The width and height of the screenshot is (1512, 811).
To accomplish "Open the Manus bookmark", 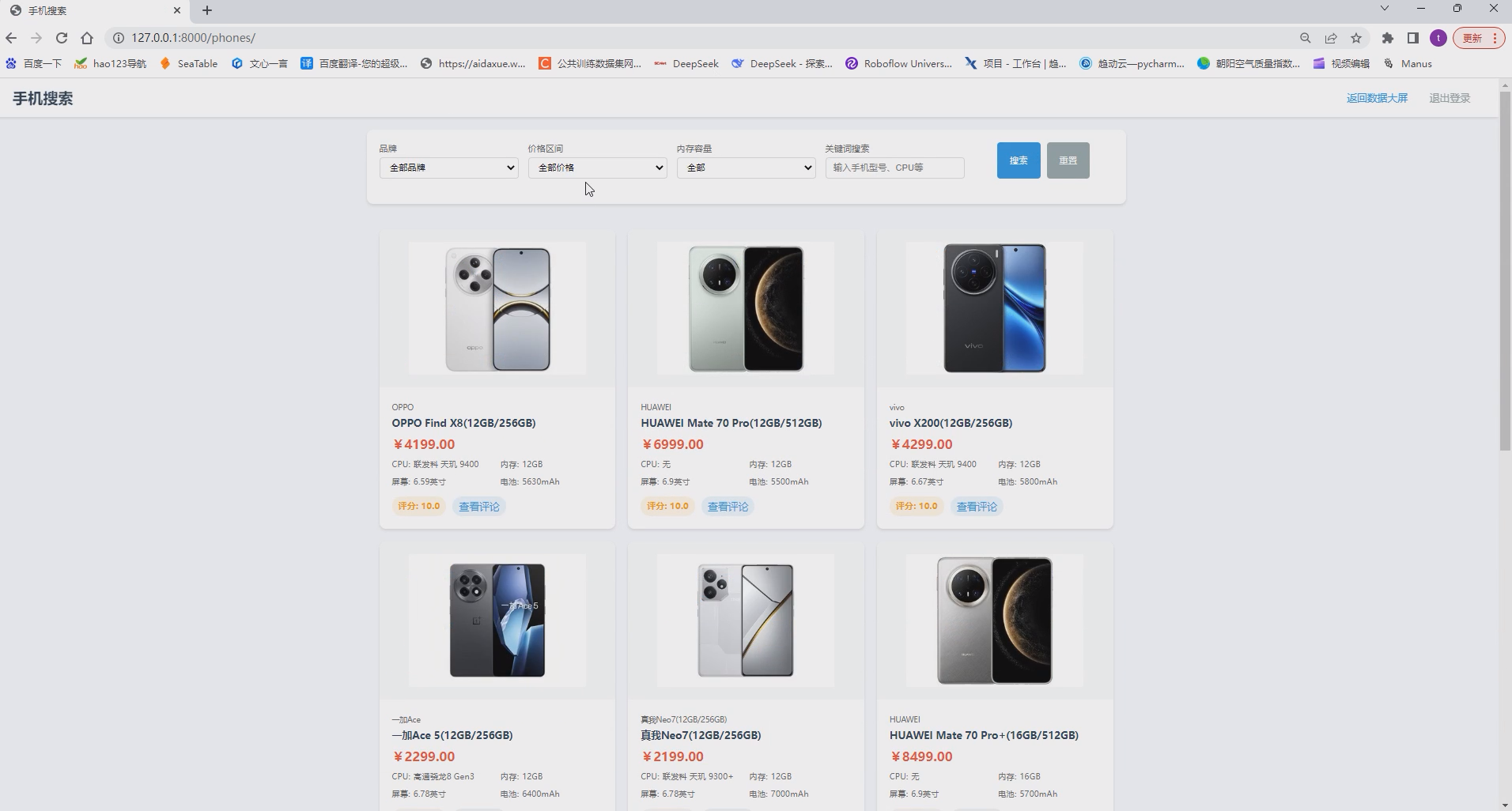I will click(x=1408, y=63).
